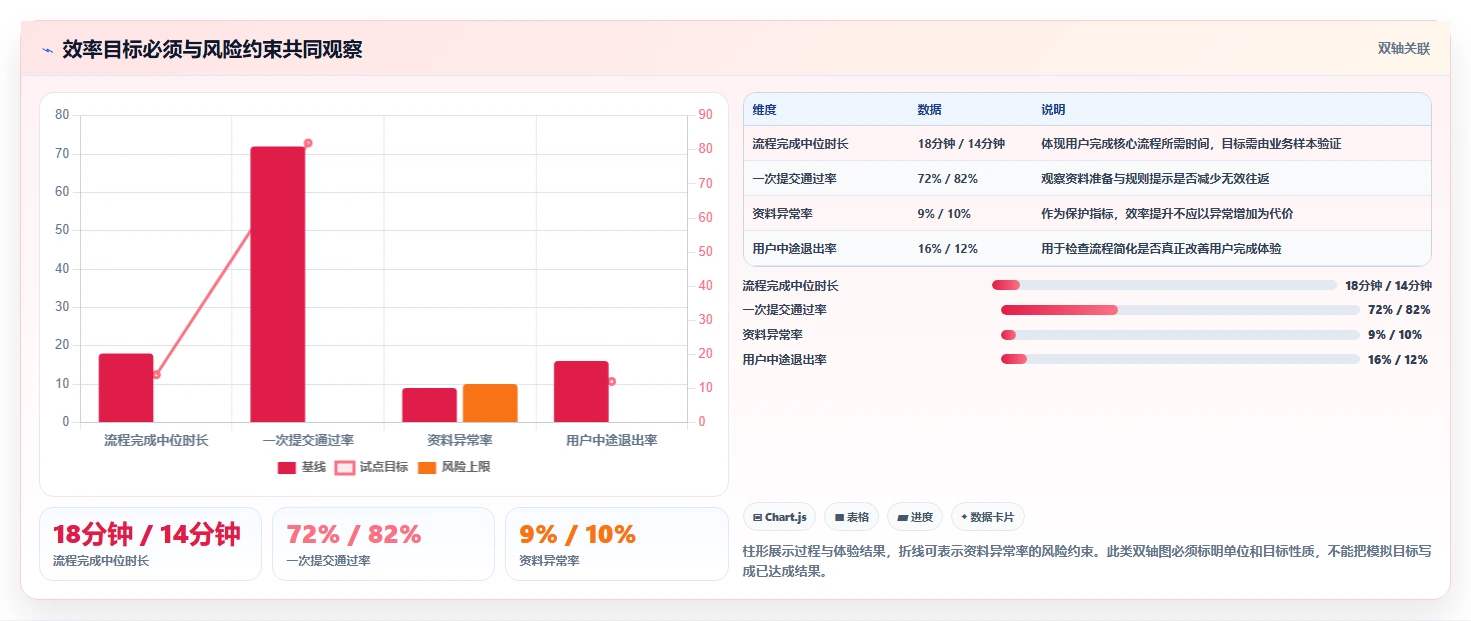Click the icon in the 表格 chip

(839, 517)
